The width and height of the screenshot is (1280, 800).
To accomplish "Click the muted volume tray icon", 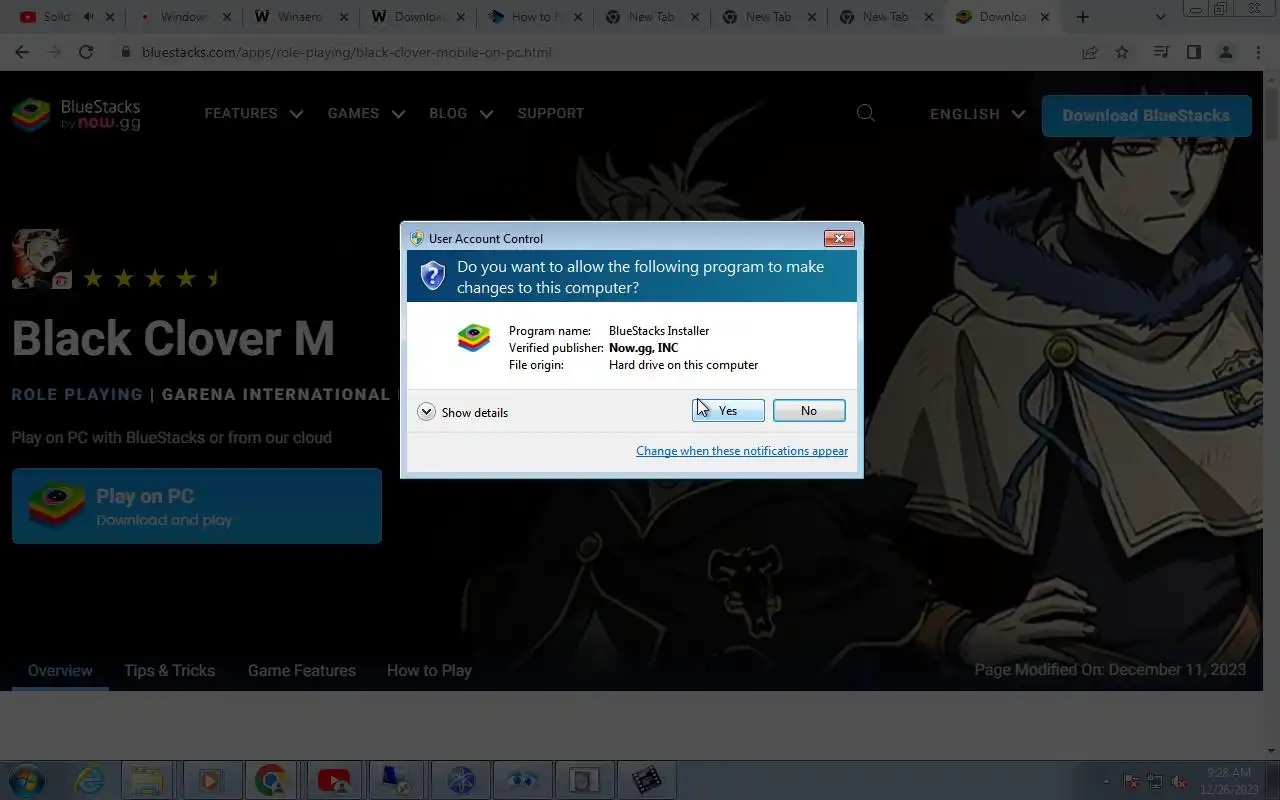I will click(x=1179, y=781).
